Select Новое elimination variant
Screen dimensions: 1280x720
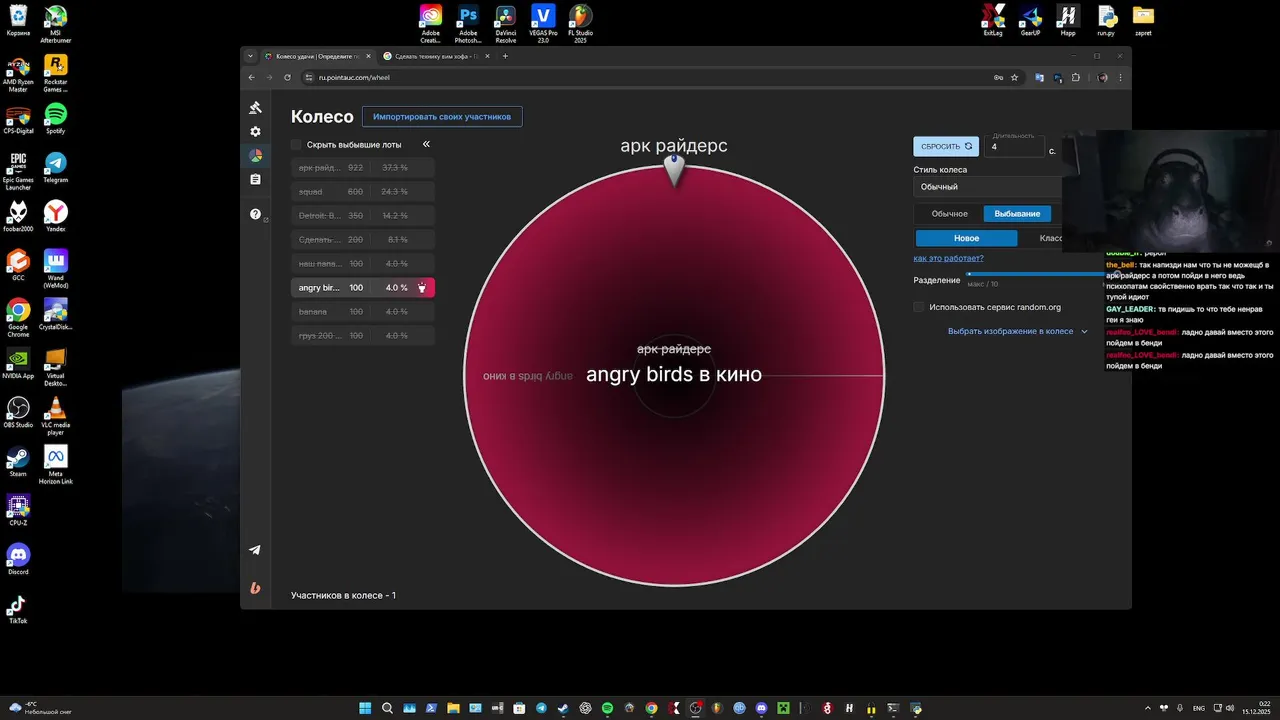966,238
